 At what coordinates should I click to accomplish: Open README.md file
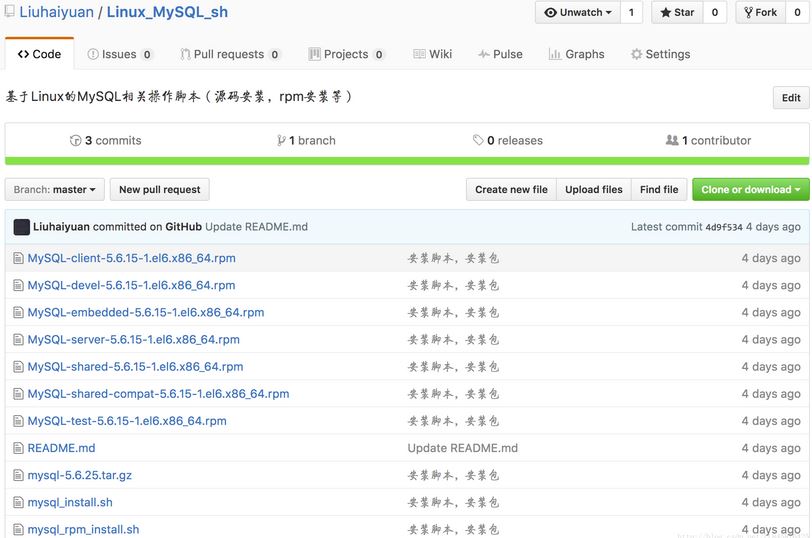pos(61,448)
